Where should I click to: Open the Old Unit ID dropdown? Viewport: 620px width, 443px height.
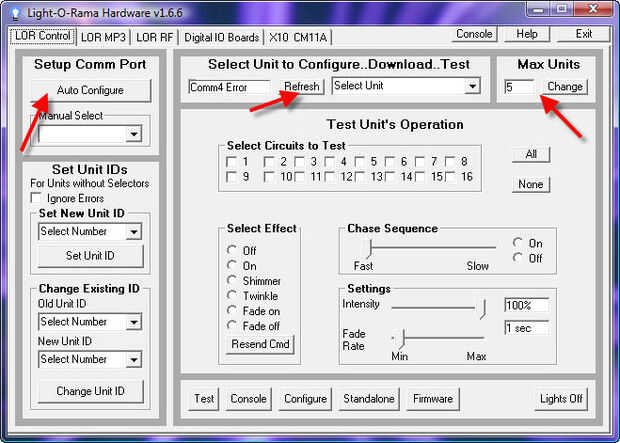point(134,322)
